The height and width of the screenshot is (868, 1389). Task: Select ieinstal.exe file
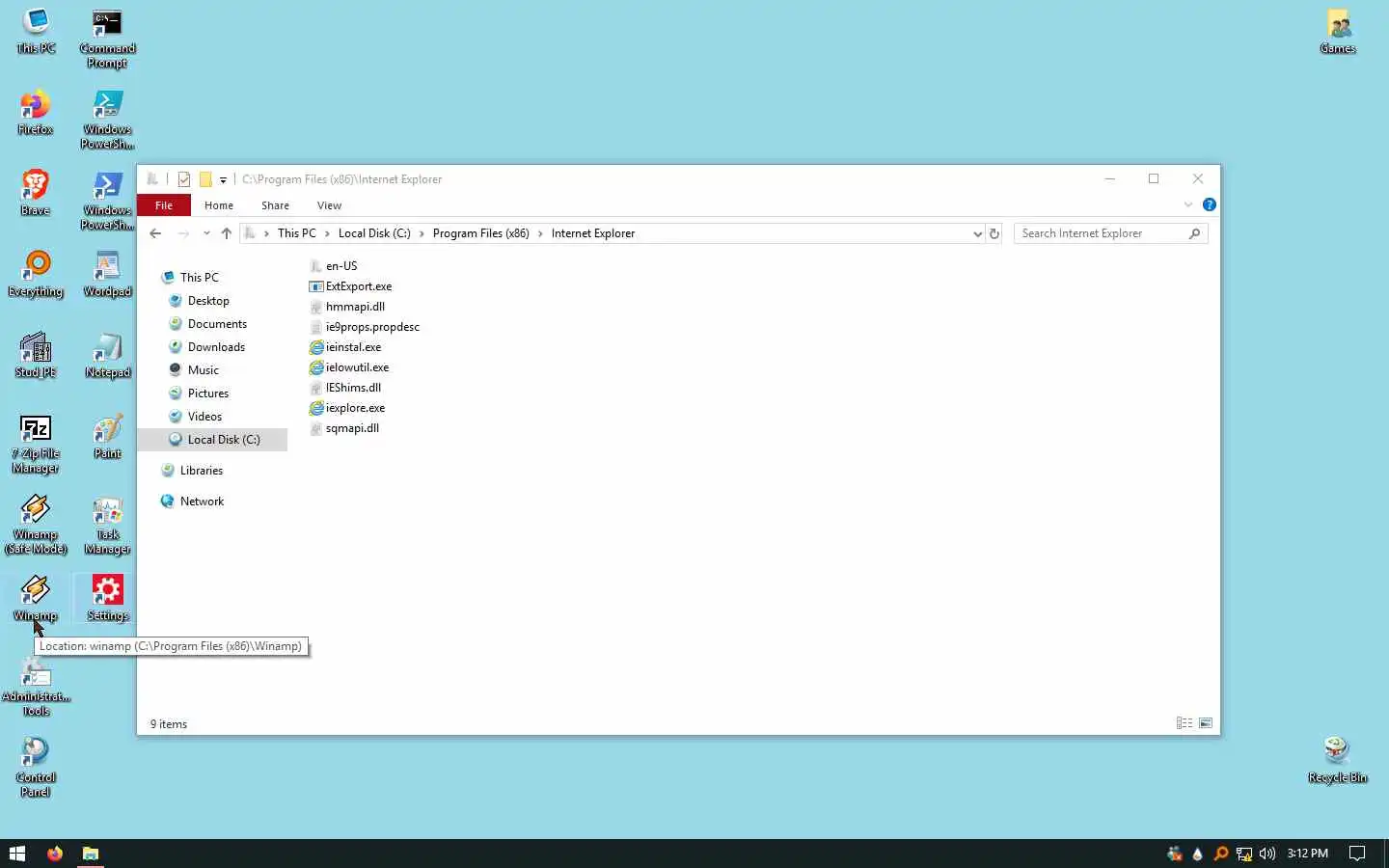click(x=345, y=347)
